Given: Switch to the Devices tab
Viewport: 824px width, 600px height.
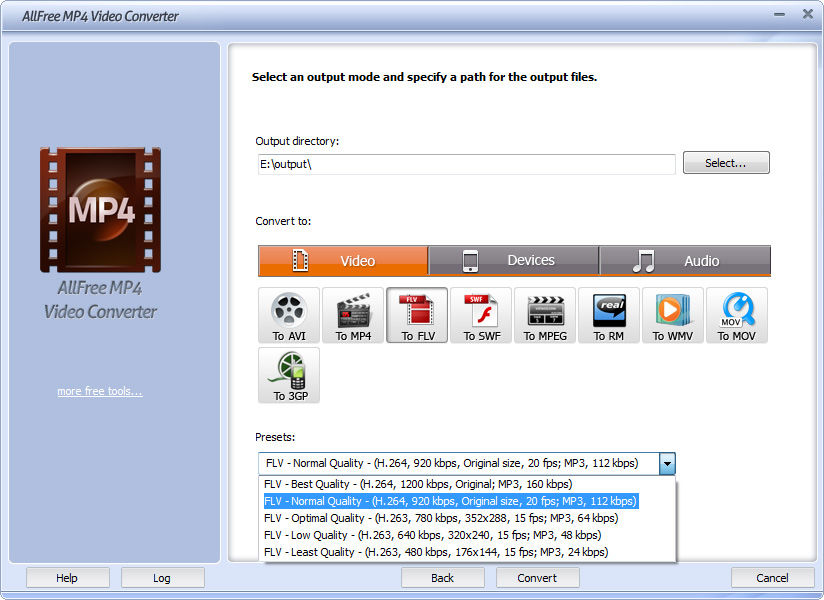Looking at the screenshot, I should click(x=513, y=261).
